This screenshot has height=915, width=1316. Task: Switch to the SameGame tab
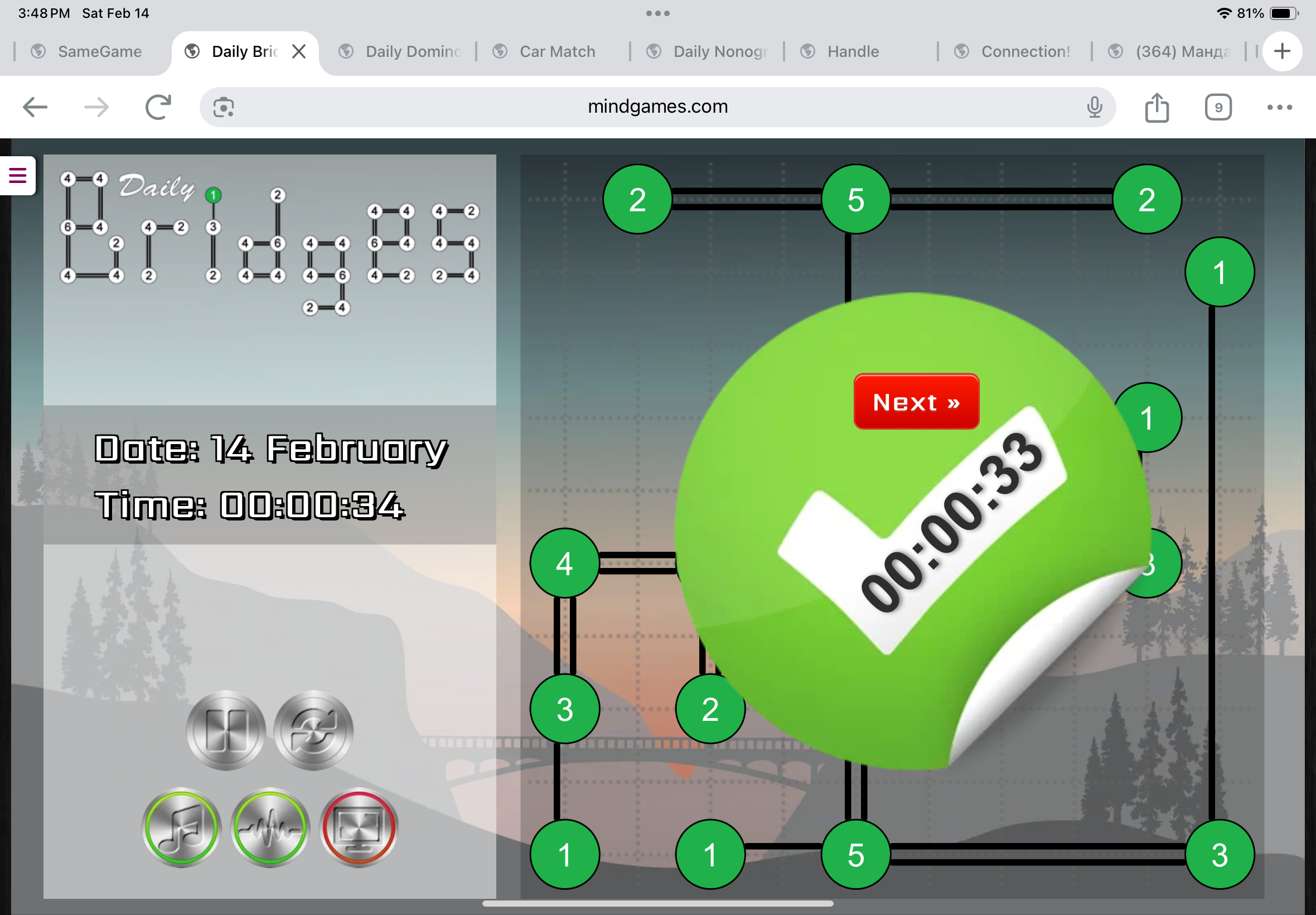(99, 51)
